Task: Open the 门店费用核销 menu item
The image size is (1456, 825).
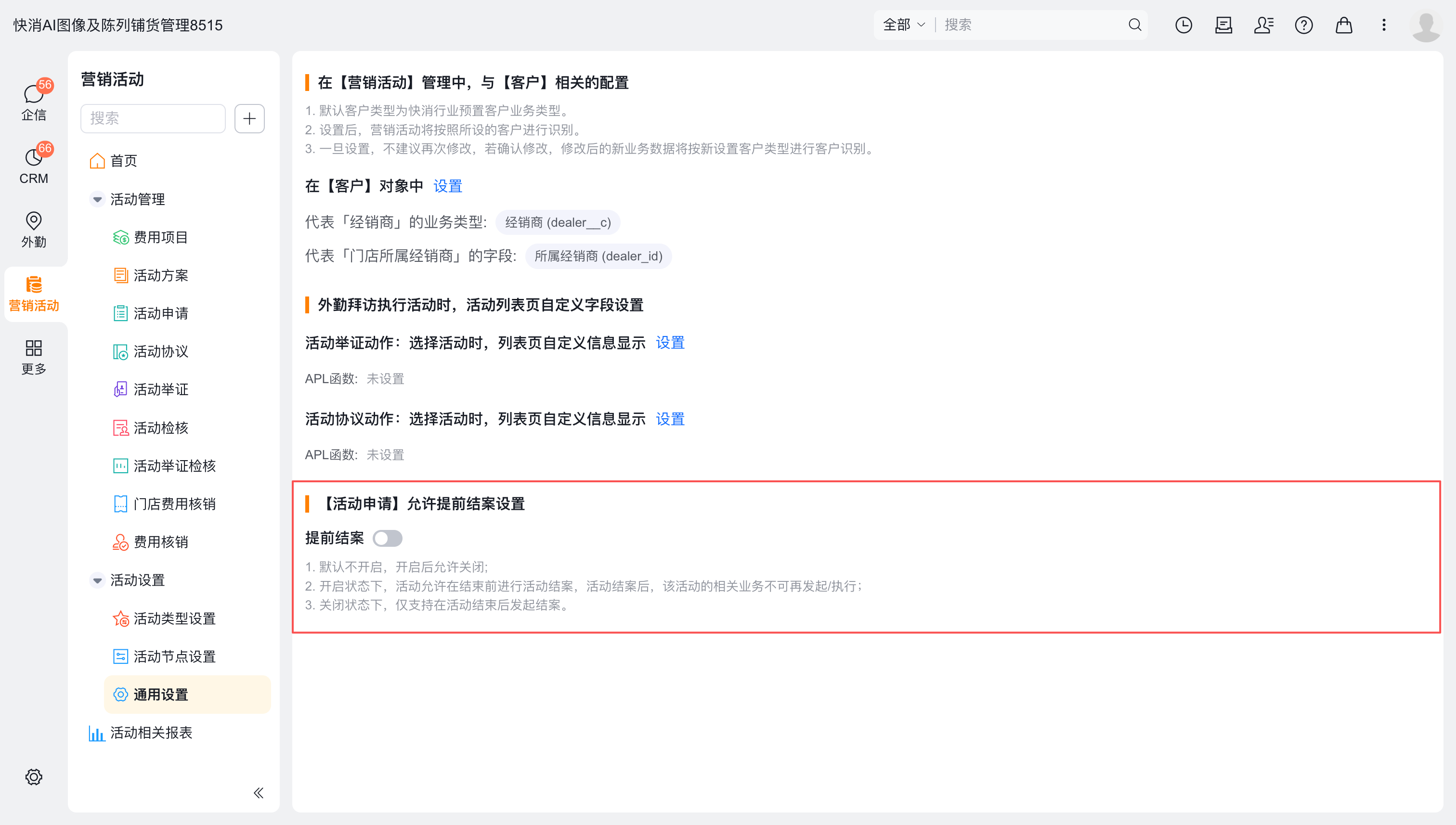Action: (164, 504)
